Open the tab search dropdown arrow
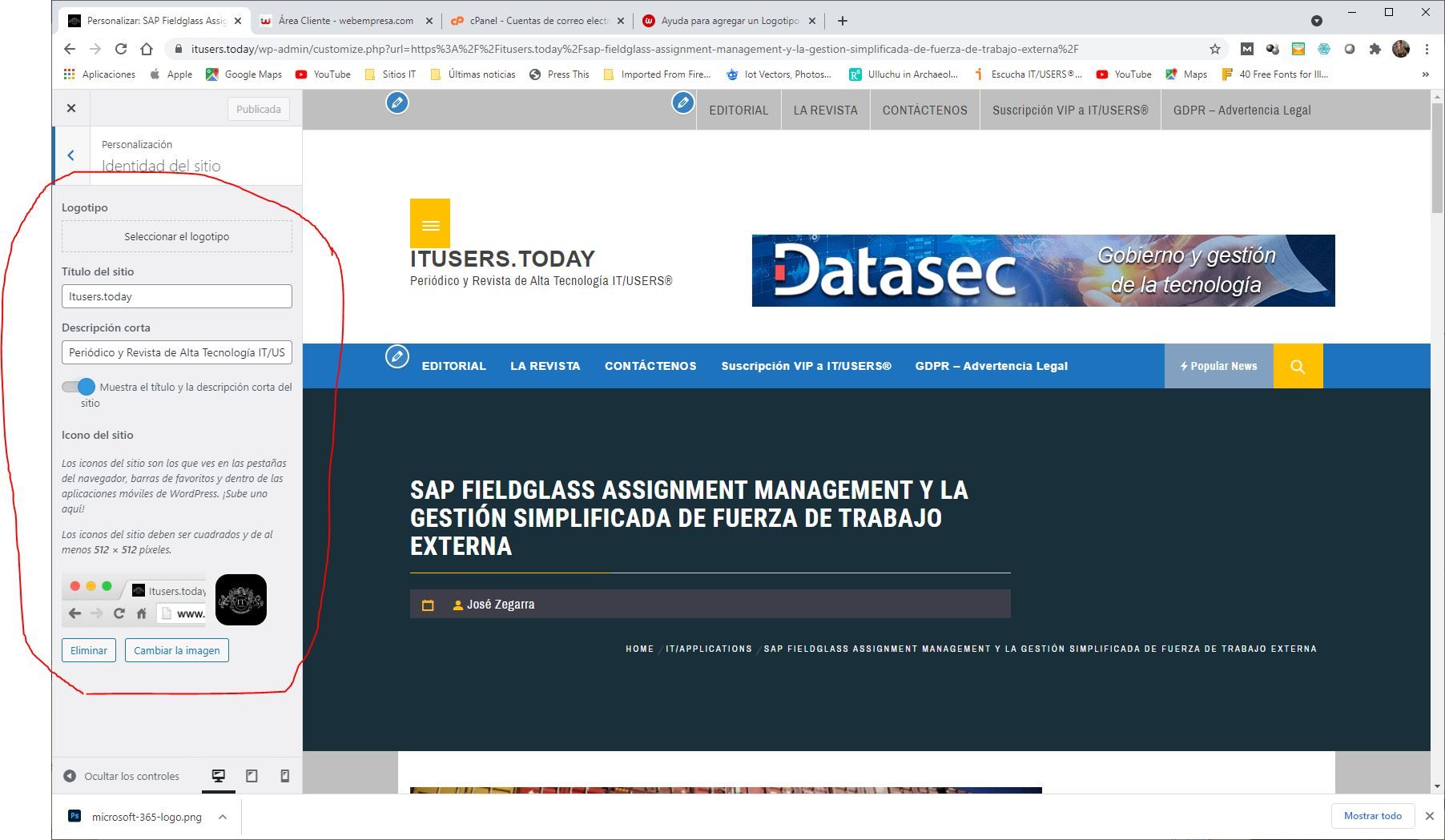The width and height of the screenshot is (1445, 840). [1316, 21]
